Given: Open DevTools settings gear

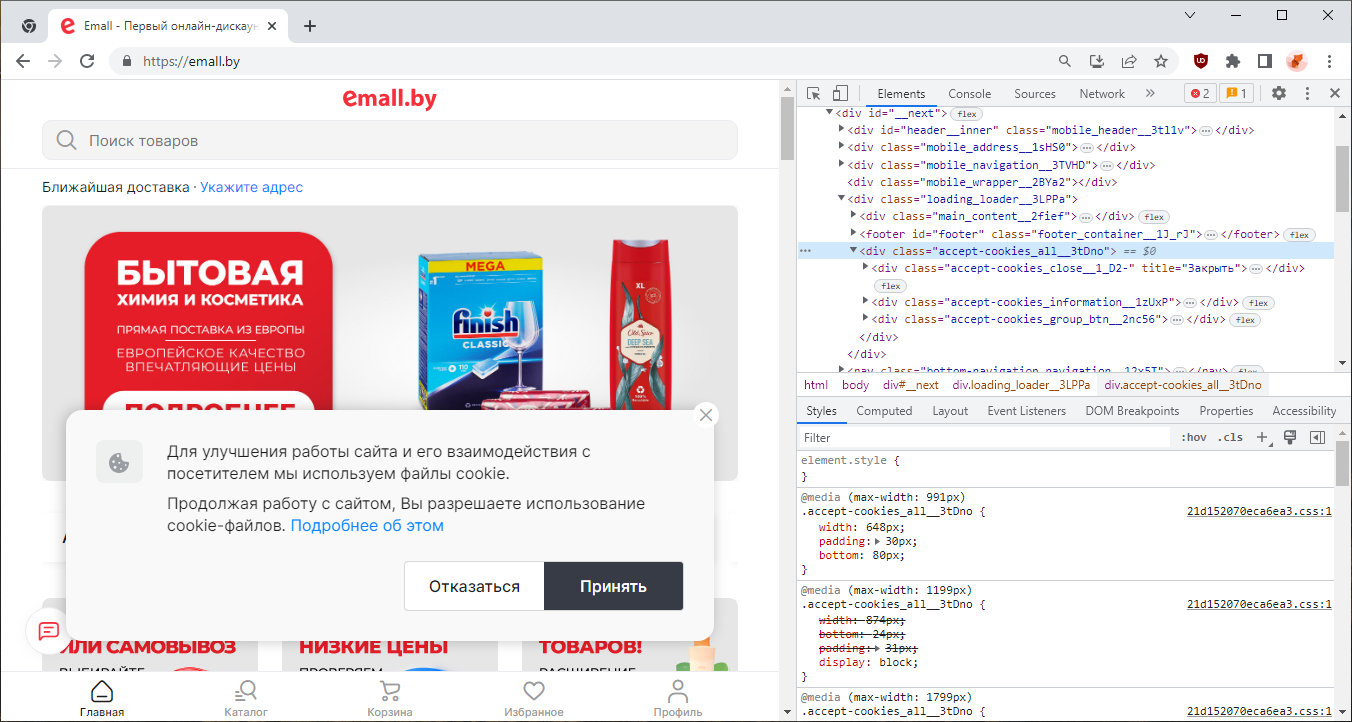Looking at the screenshot, I should point(1278,92).
